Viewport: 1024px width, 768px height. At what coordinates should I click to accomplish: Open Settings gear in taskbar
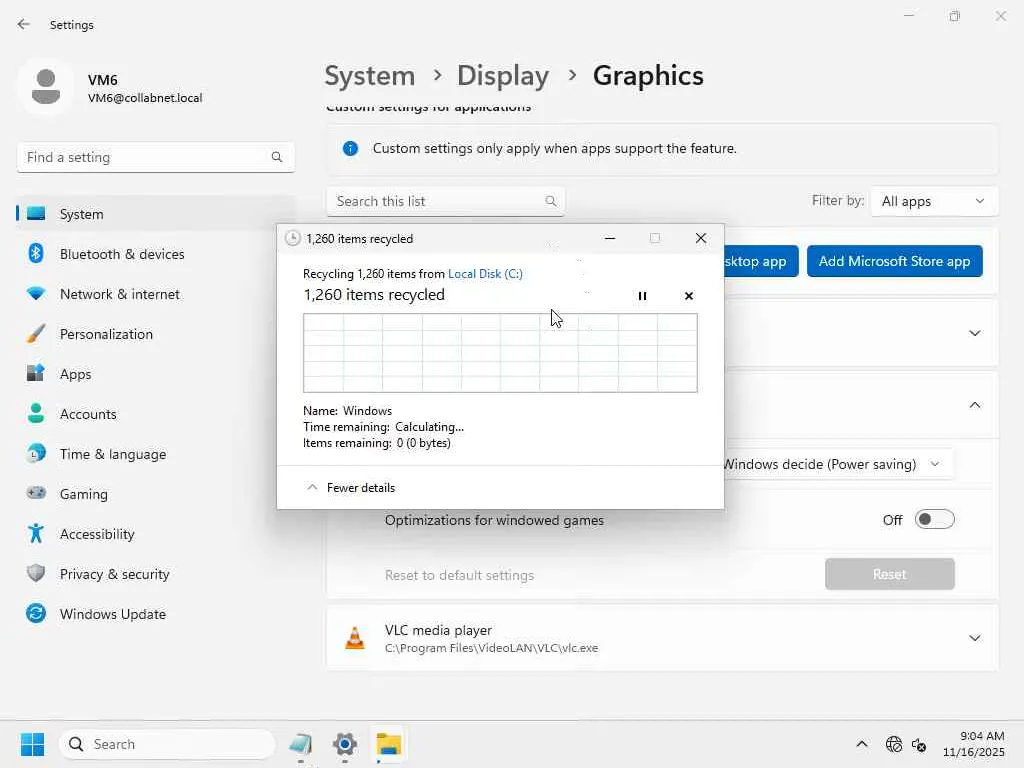pos(345,744)
